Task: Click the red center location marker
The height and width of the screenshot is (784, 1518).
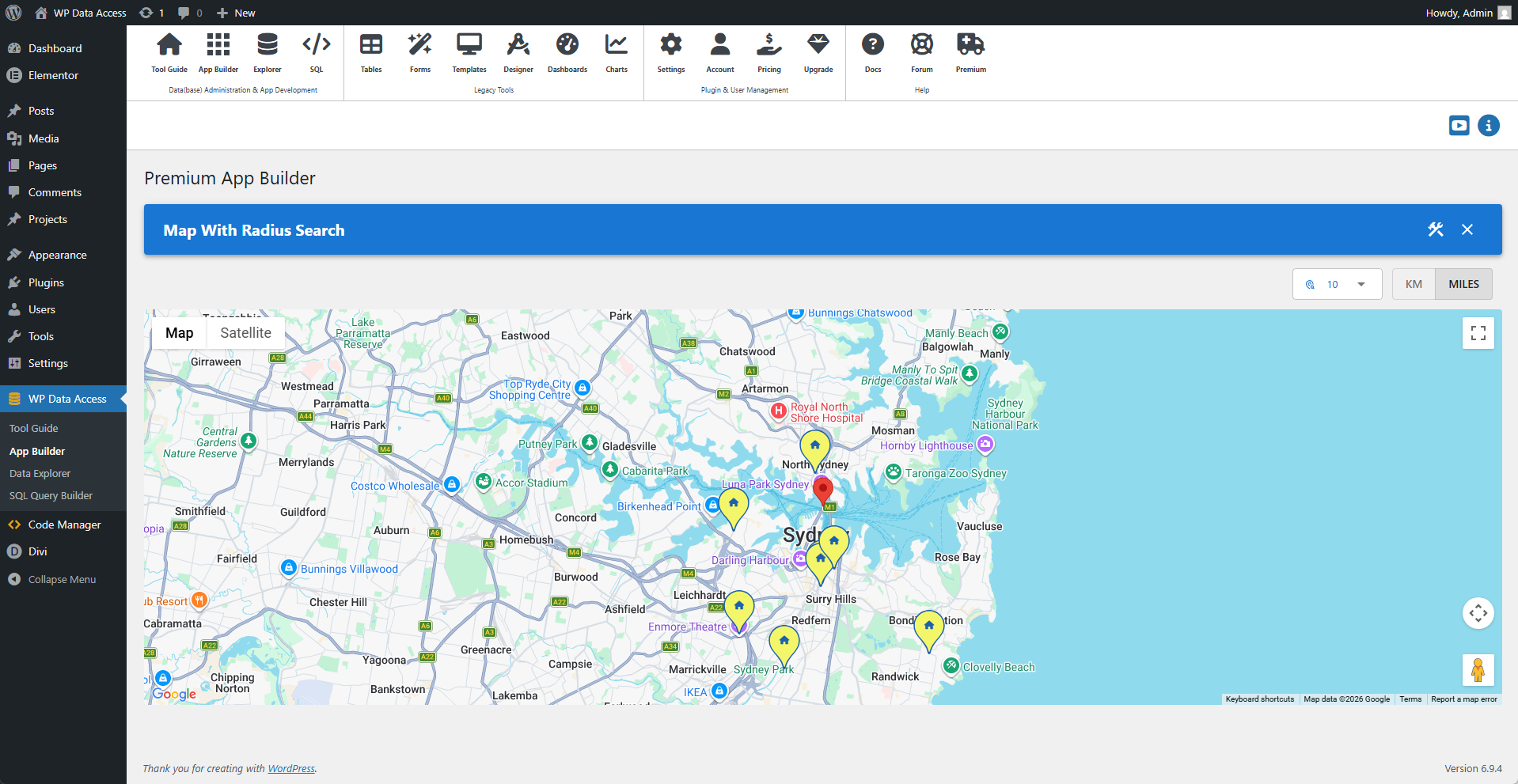Action: [x=822, y=488]
